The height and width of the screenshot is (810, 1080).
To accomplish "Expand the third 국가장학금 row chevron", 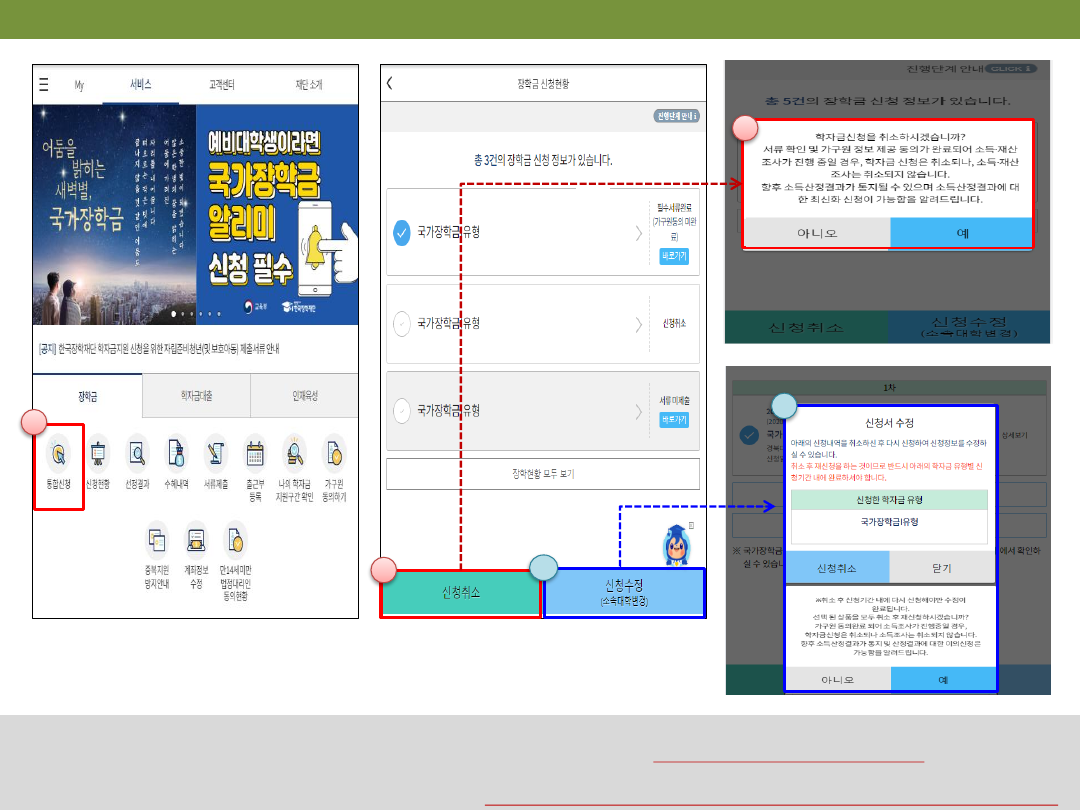I will click(x=638, y=410).
